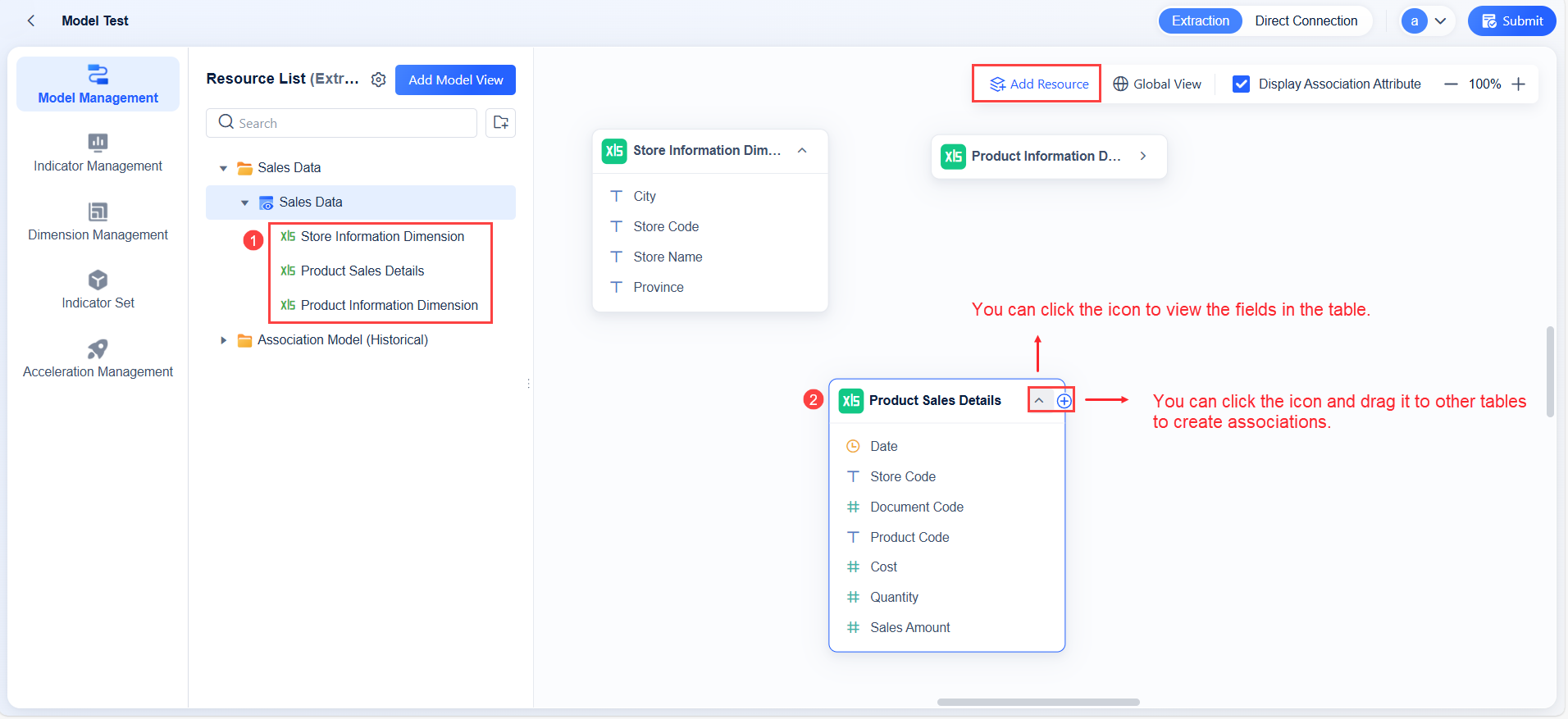Click the user avatar 'a'
The image size is (1568, 719).
(x=1414, y=21)
